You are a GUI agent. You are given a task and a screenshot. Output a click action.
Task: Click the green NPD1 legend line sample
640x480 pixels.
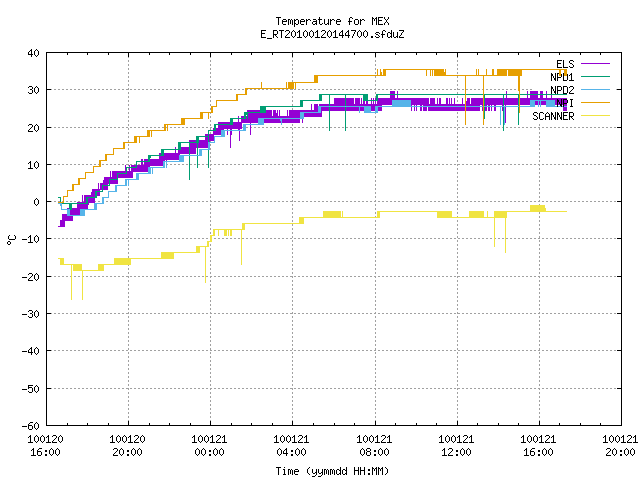tap(595, 77)
